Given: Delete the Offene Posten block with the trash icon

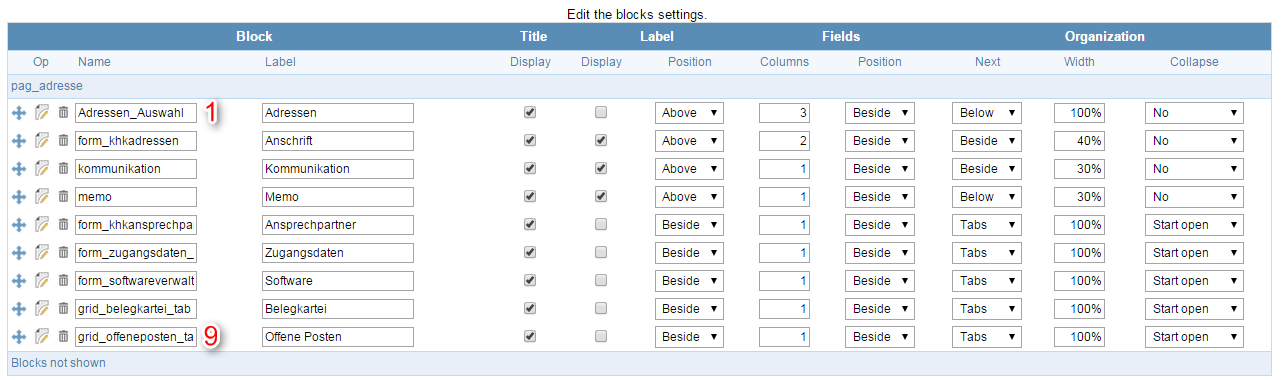Looking at the screenshot, I should [x=63, y=337].
